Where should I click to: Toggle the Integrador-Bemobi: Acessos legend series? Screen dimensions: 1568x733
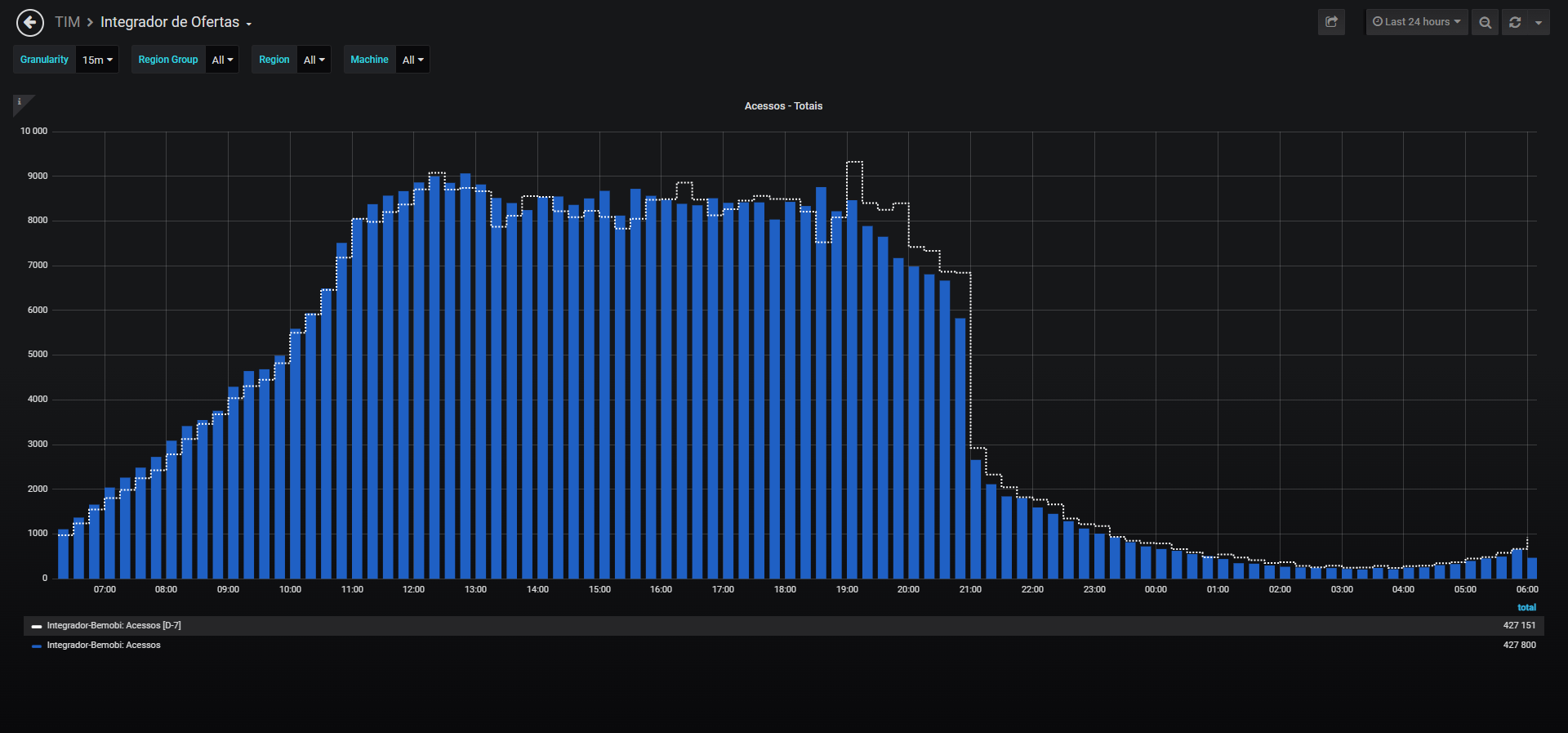pyautogui.click(x=104, y=646)
